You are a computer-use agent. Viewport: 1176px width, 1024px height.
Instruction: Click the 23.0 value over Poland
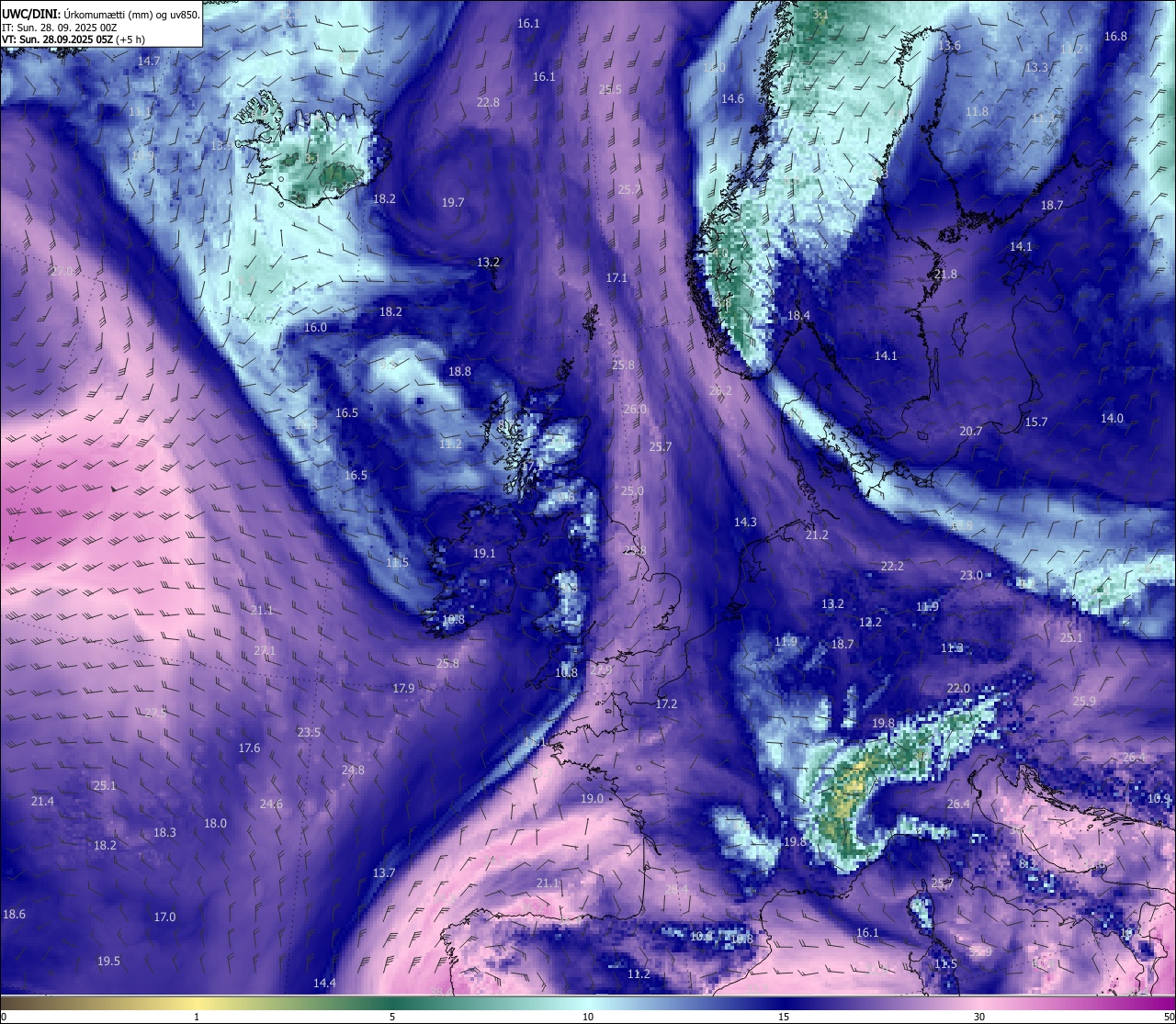click(971, 575)
